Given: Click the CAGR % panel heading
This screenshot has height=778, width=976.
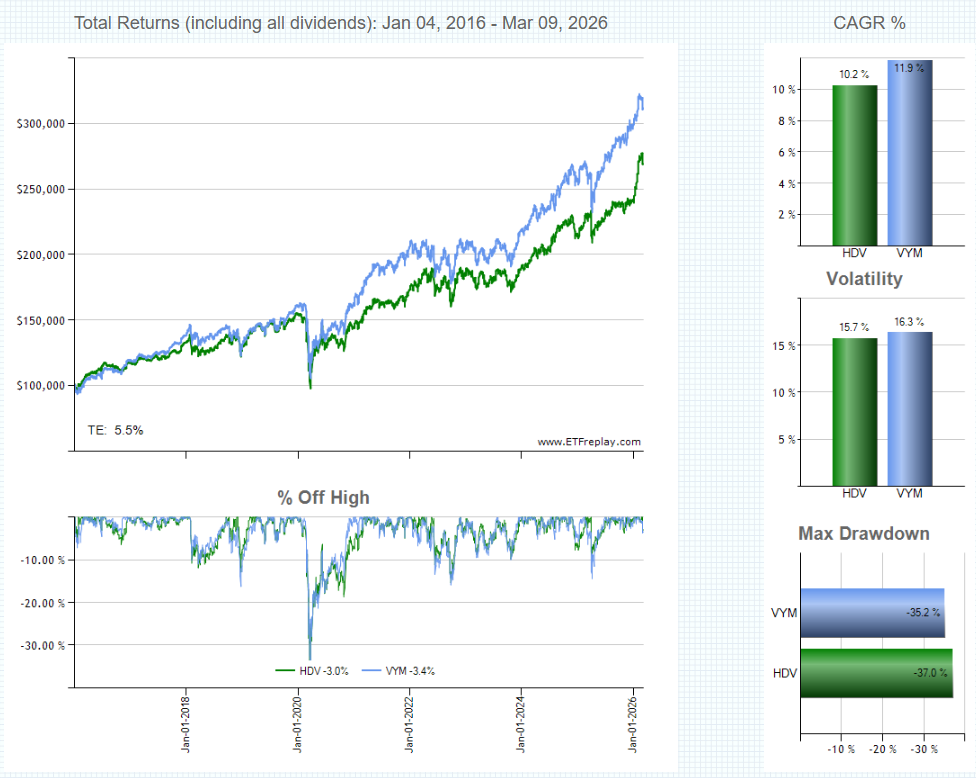Looking at the screenshot, I should click(869, 23).
